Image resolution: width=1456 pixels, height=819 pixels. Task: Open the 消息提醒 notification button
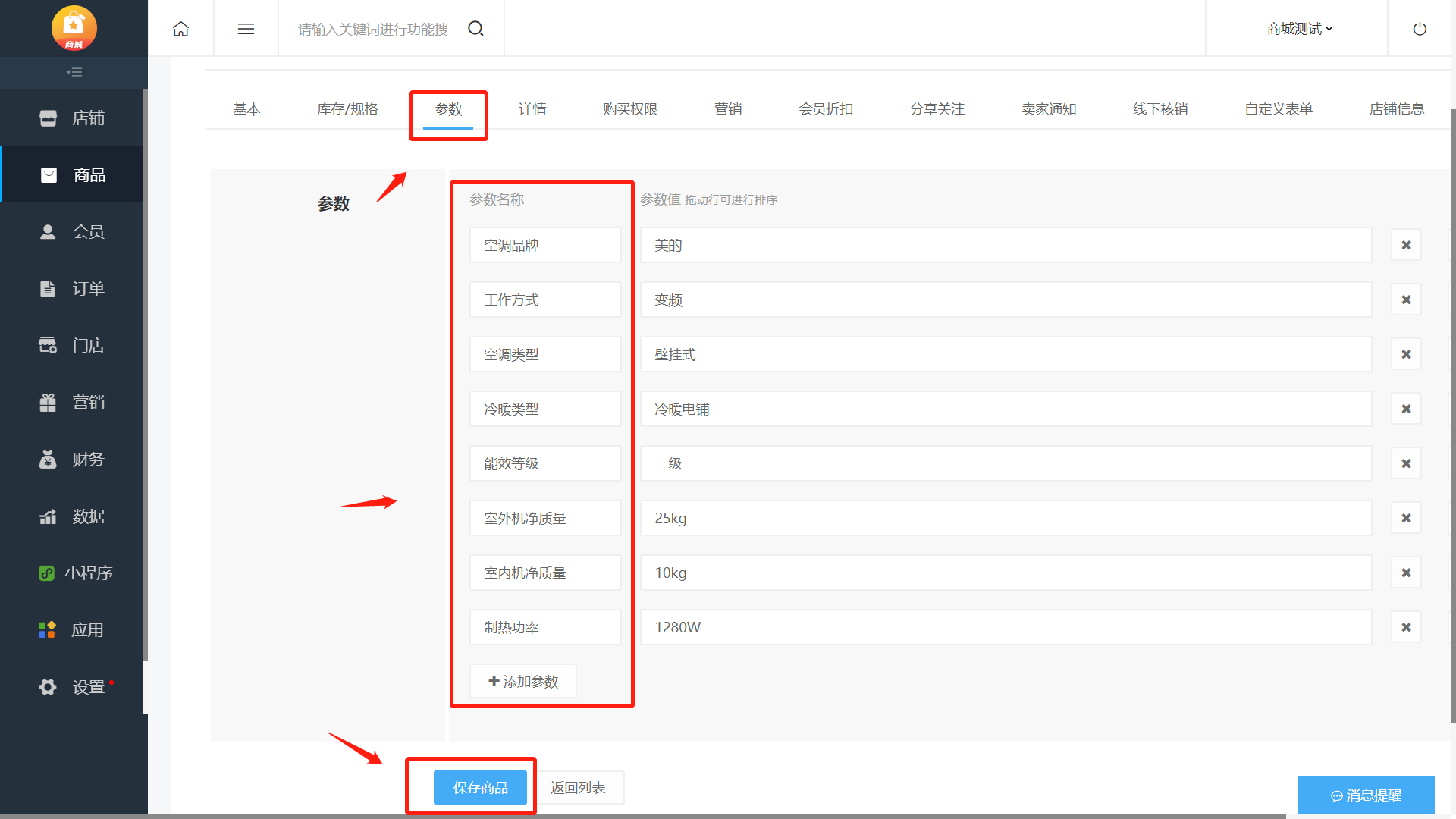1366,795
